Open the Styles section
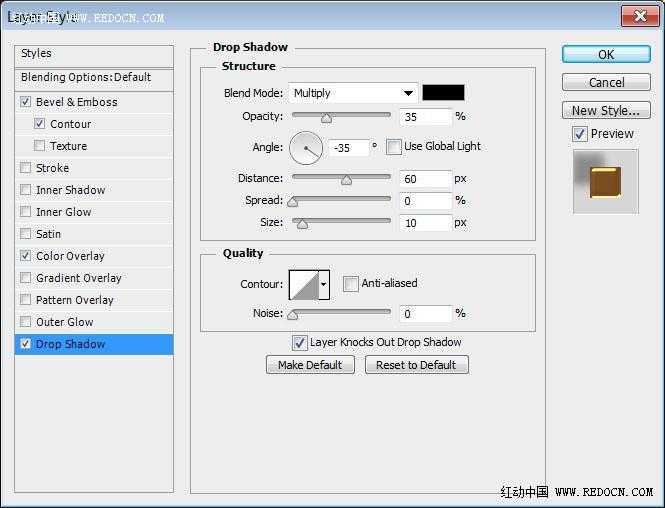This screenshot has width=665, height=508. pyautogui.click(x=94, y=55)
